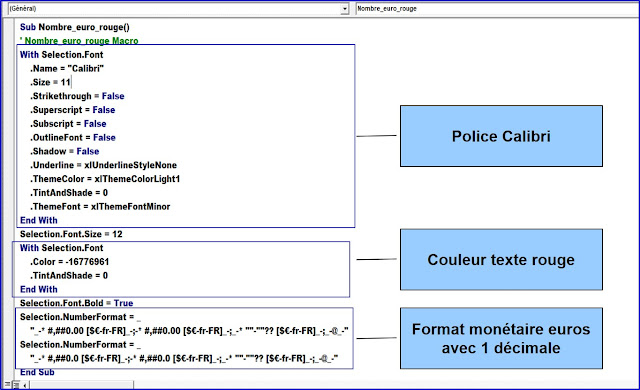Click the .Size = 11 code line

tap(50, 82)
